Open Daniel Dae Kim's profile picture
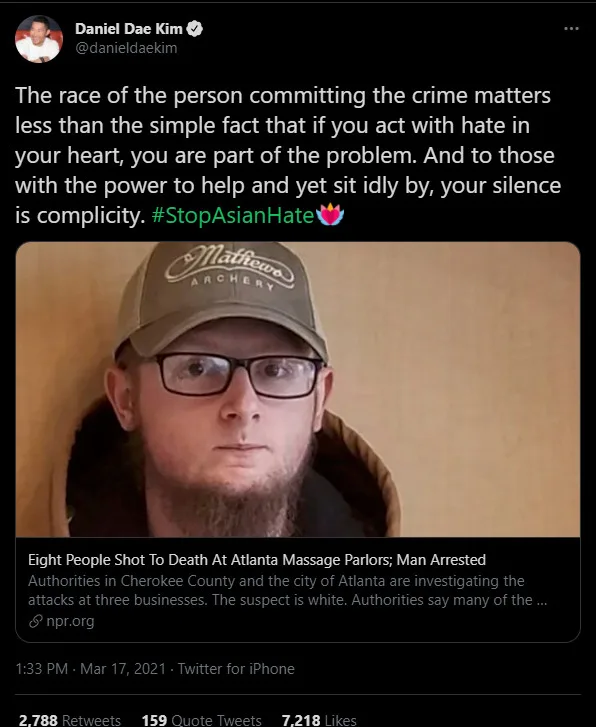 [38, 39]
